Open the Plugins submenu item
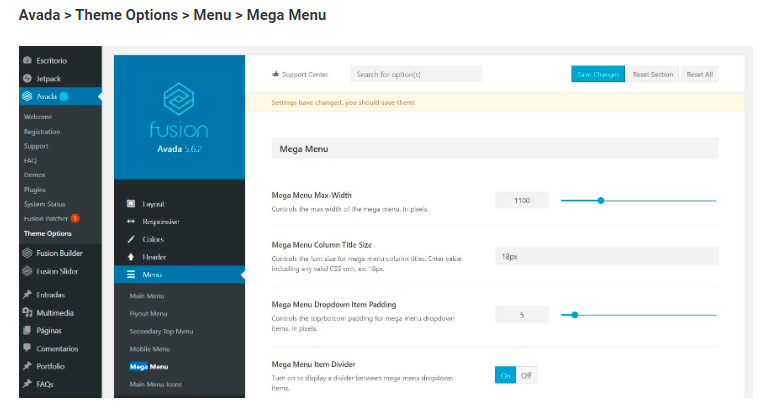The width and height of the screenshot is (784, 418). click(35, 190)
